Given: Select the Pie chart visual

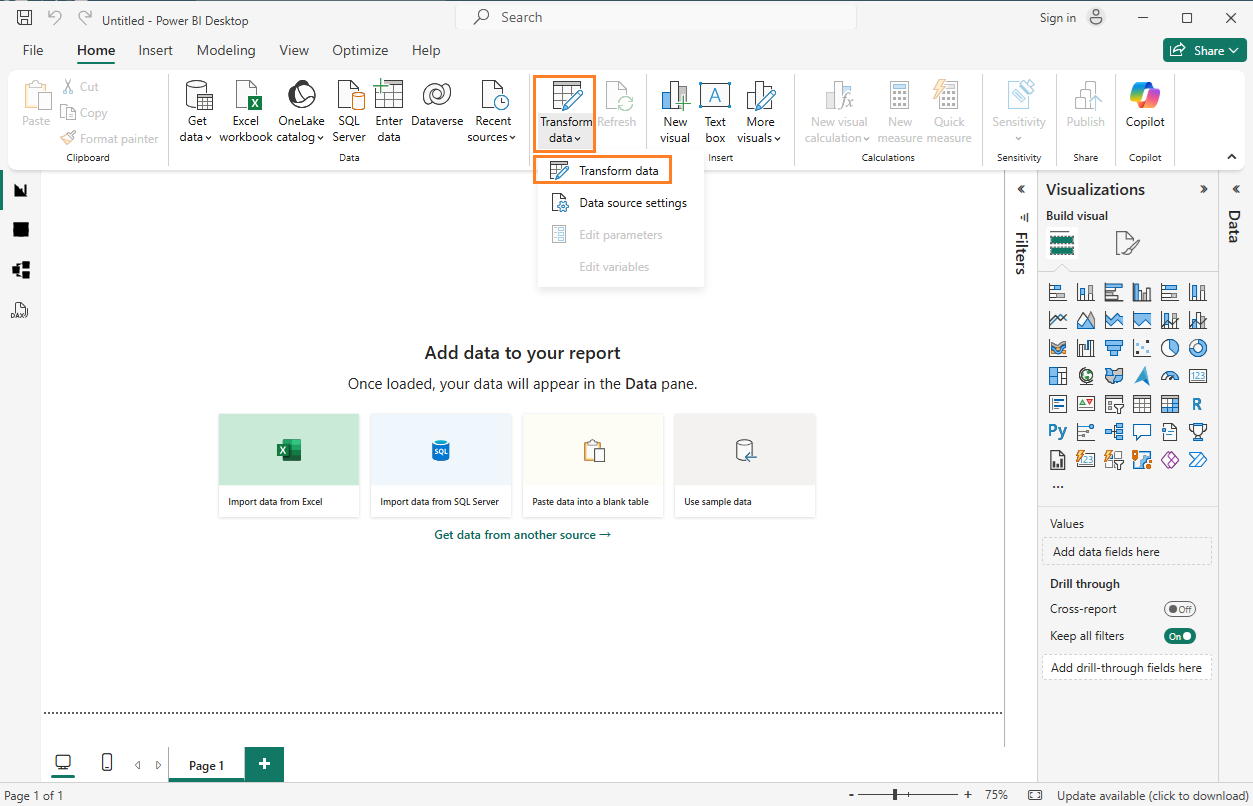Looking at the screenshot, I should click(x=1169, y=347).
